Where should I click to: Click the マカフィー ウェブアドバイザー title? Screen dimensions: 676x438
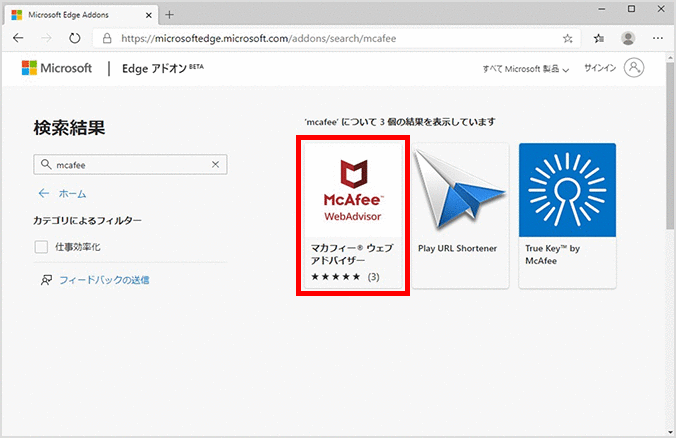[x=352, y=254]
